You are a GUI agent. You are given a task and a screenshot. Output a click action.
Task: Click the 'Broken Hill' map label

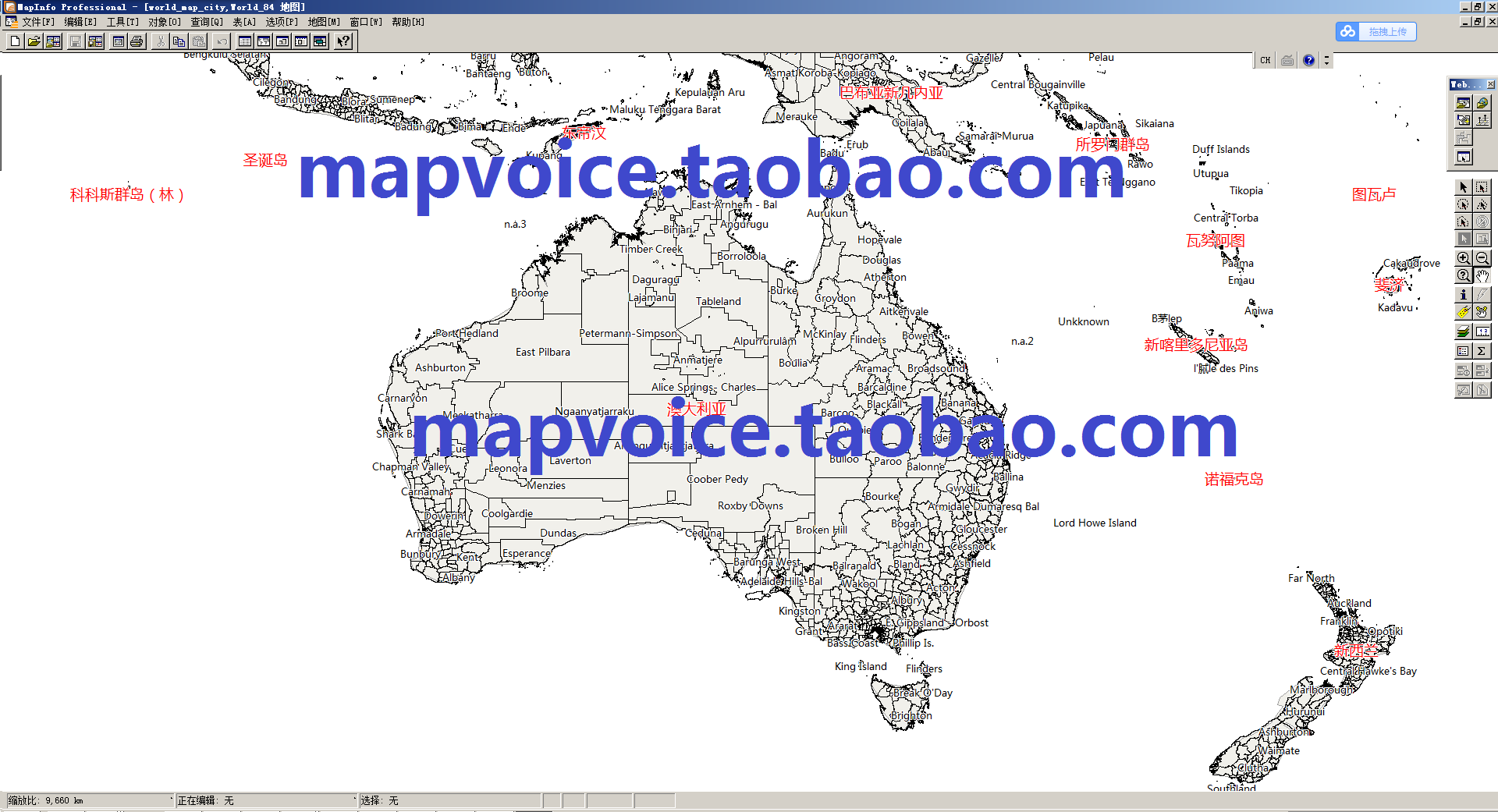coord(822,530)
